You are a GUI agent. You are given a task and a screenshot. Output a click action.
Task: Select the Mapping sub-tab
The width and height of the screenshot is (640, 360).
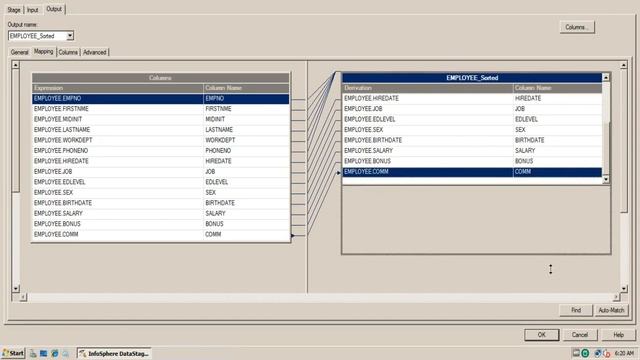click(44, 51)
